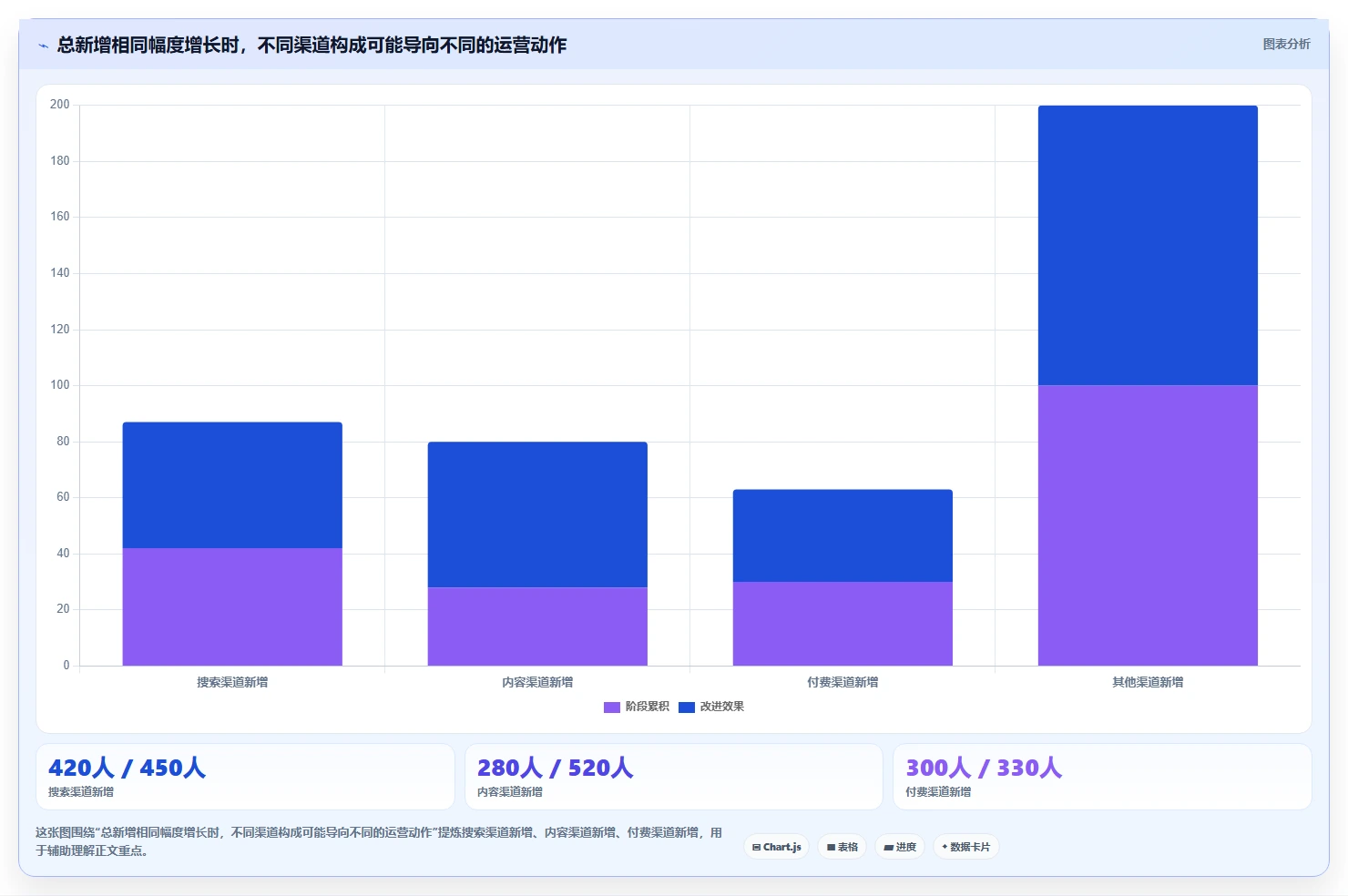Toggle the 阶段累积 legend item
The image size is (1348, 896).
coord(637,707)
